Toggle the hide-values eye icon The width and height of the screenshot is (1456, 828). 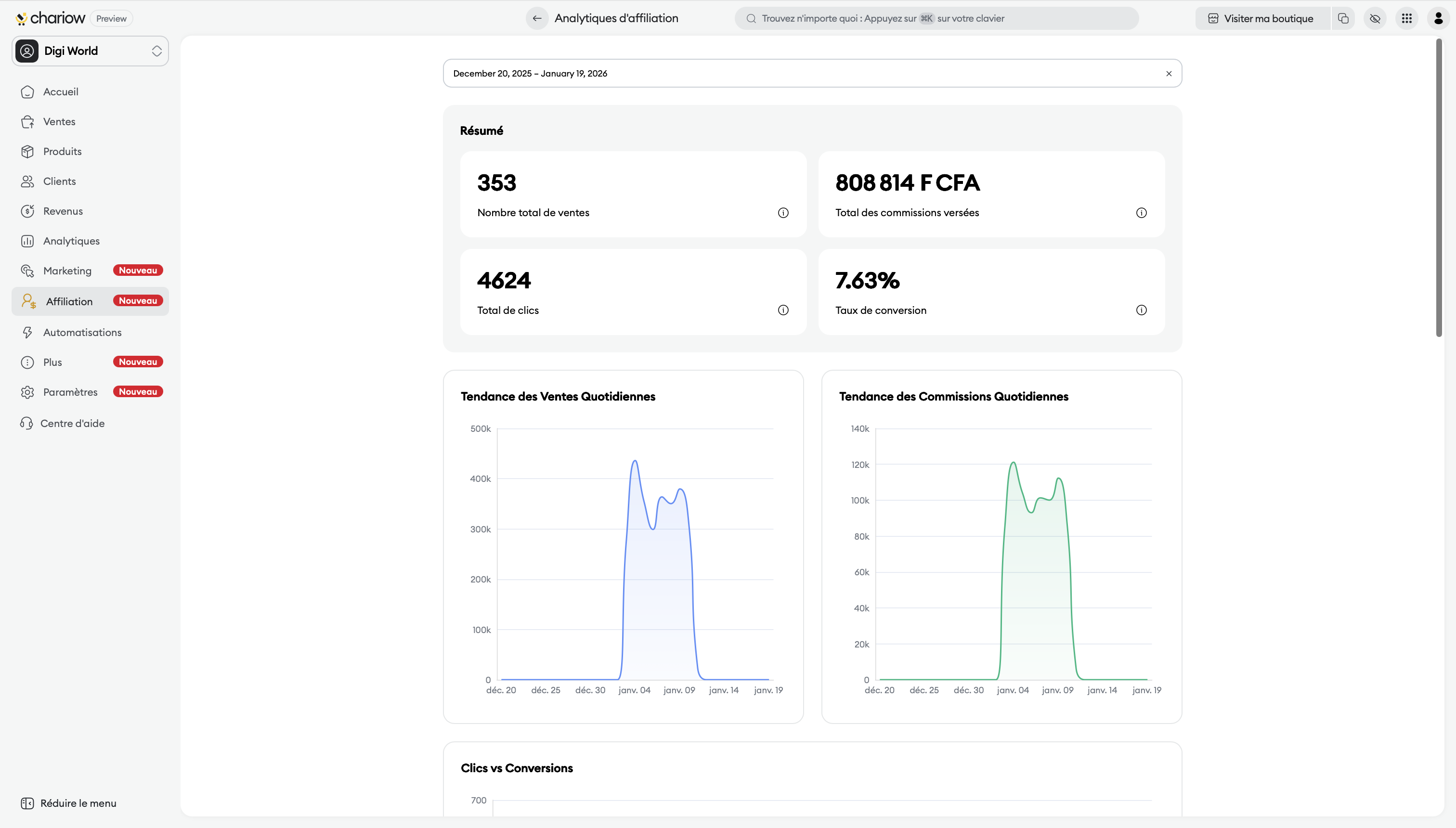pyautogui.click(x=1375, y=18)
